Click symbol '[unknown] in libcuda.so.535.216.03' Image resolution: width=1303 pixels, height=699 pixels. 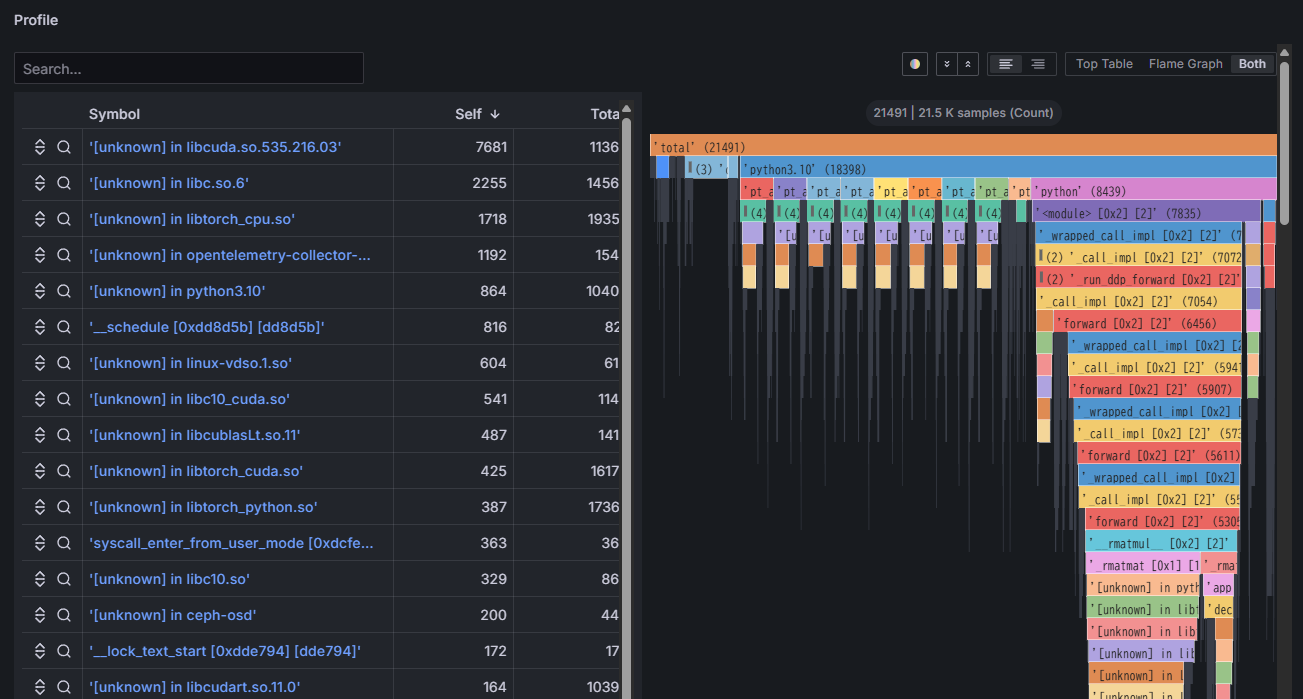tap(215, 147)
